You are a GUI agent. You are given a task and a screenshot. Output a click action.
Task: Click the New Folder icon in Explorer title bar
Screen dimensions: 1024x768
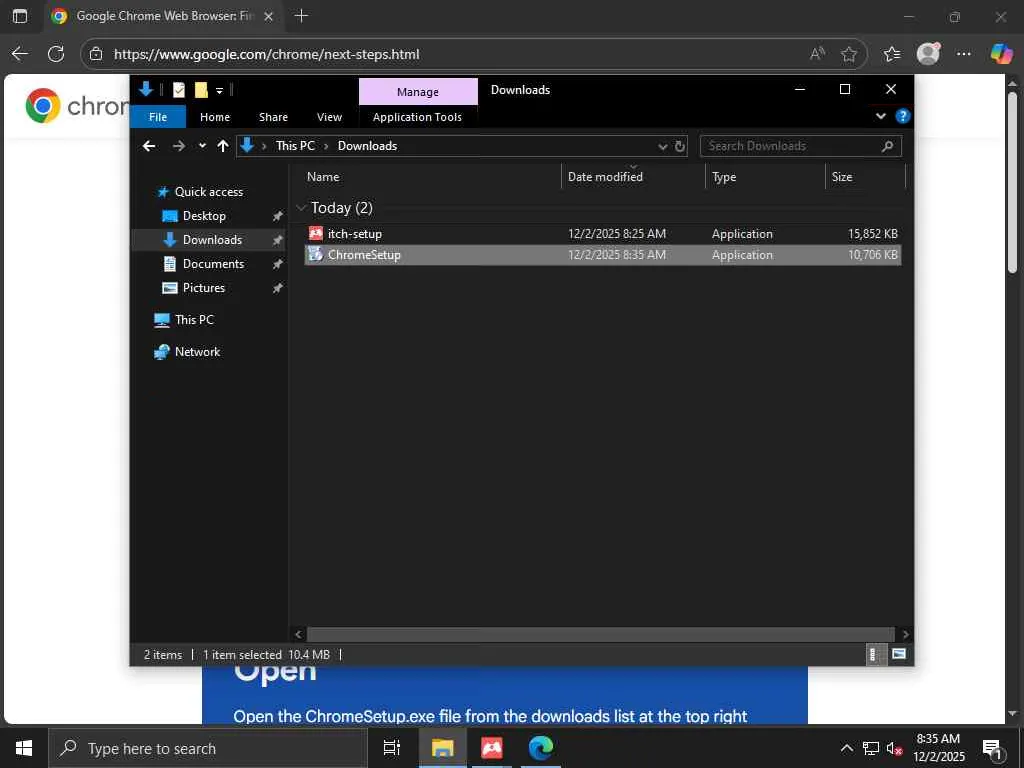click(x=201, y=90)
